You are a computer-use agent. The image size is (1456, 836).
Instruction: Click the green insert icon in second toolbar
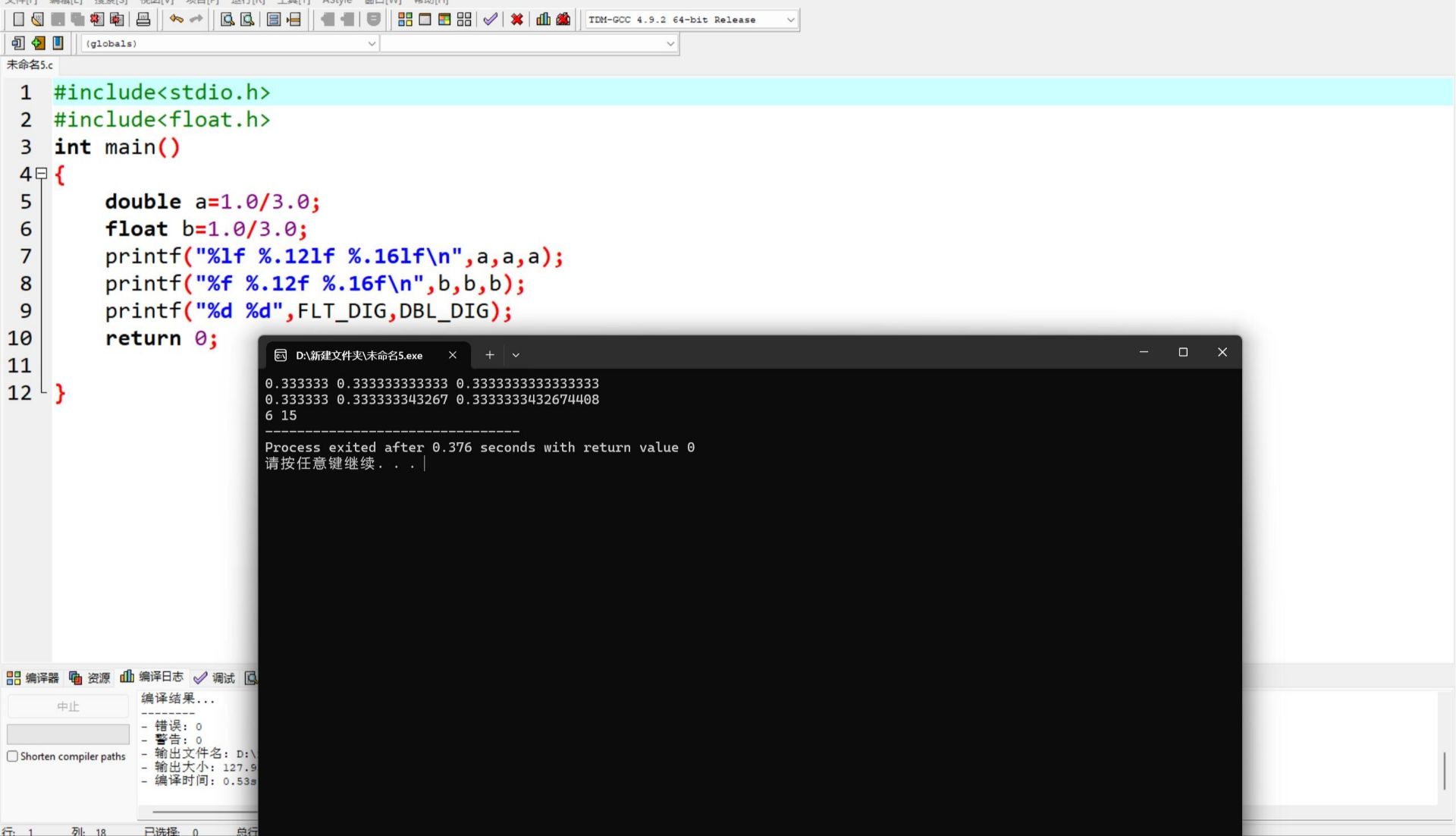coord(38,43)
